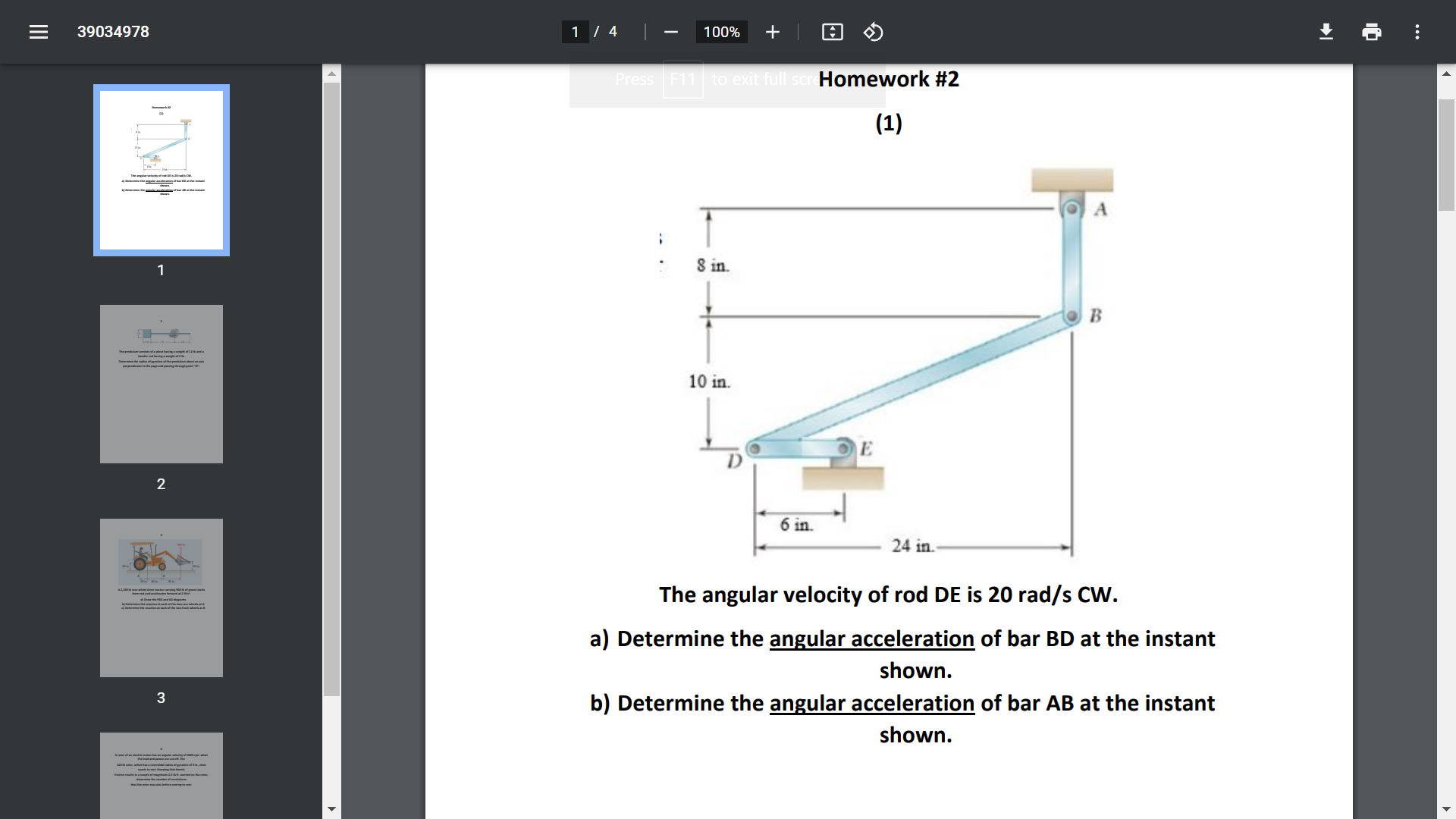Click the 100% zoom level display
The width and height of the screenshot is (1456, 819).
tap(720, 32)
